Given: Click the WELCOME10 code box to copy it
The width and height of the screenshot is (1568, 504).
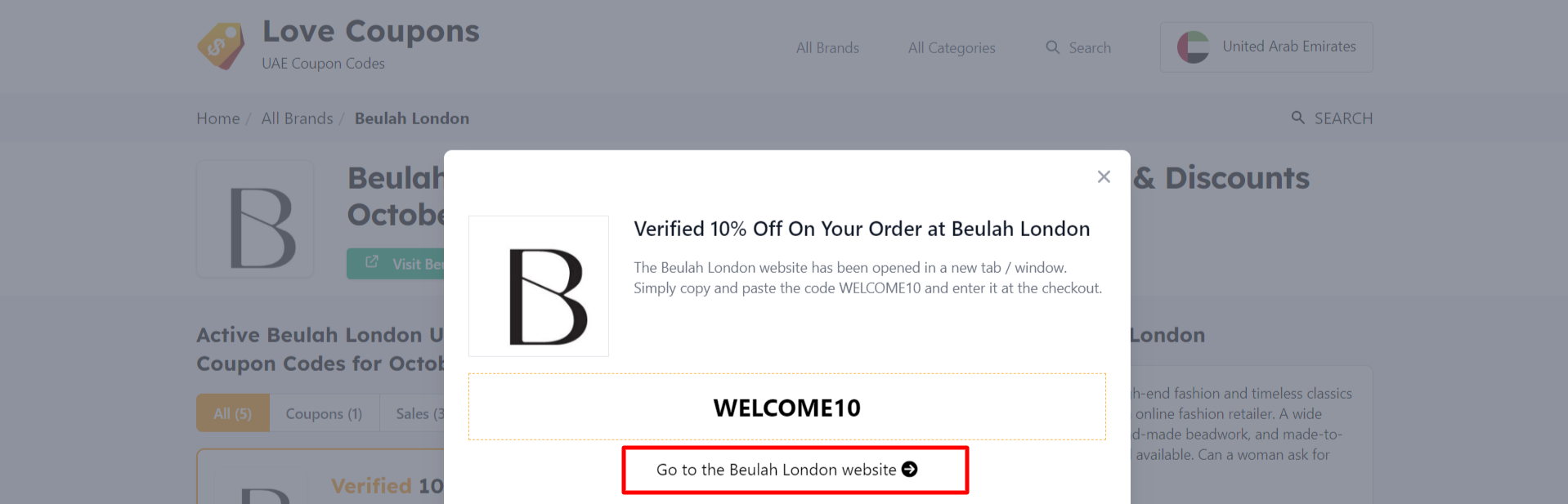Looking at the screenshot, I should point(786,407).
